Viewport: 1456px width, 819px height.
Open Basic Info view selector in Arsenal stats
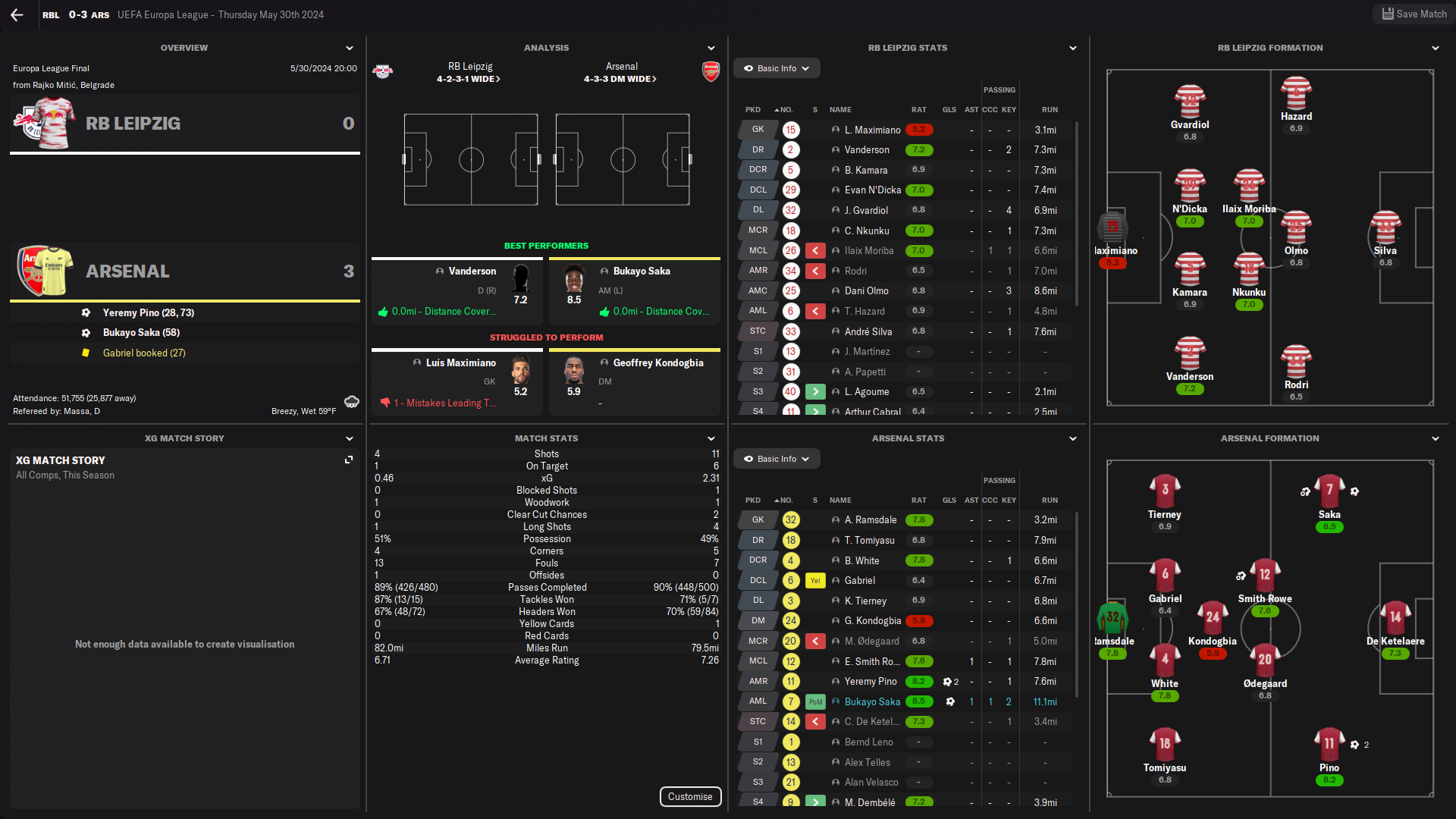[777, 459]
